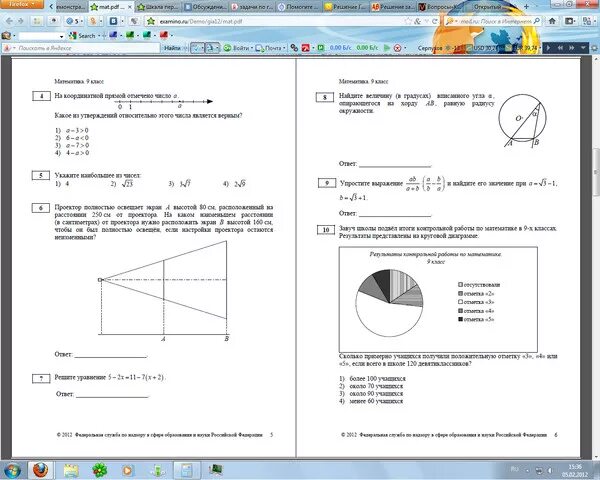Click the search magnifier in the search box

point(537,21)
